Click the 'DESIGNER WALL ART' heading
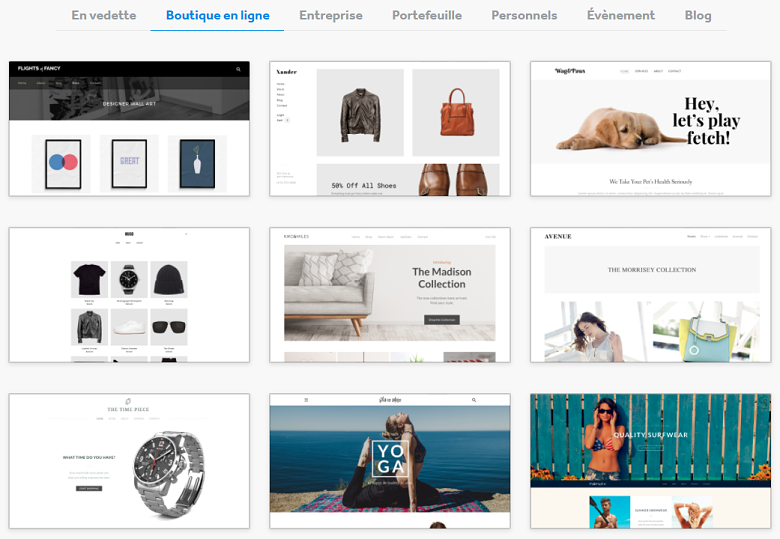Image resolution: width=780 pixels, height=539 pixels. click(129, 104)
